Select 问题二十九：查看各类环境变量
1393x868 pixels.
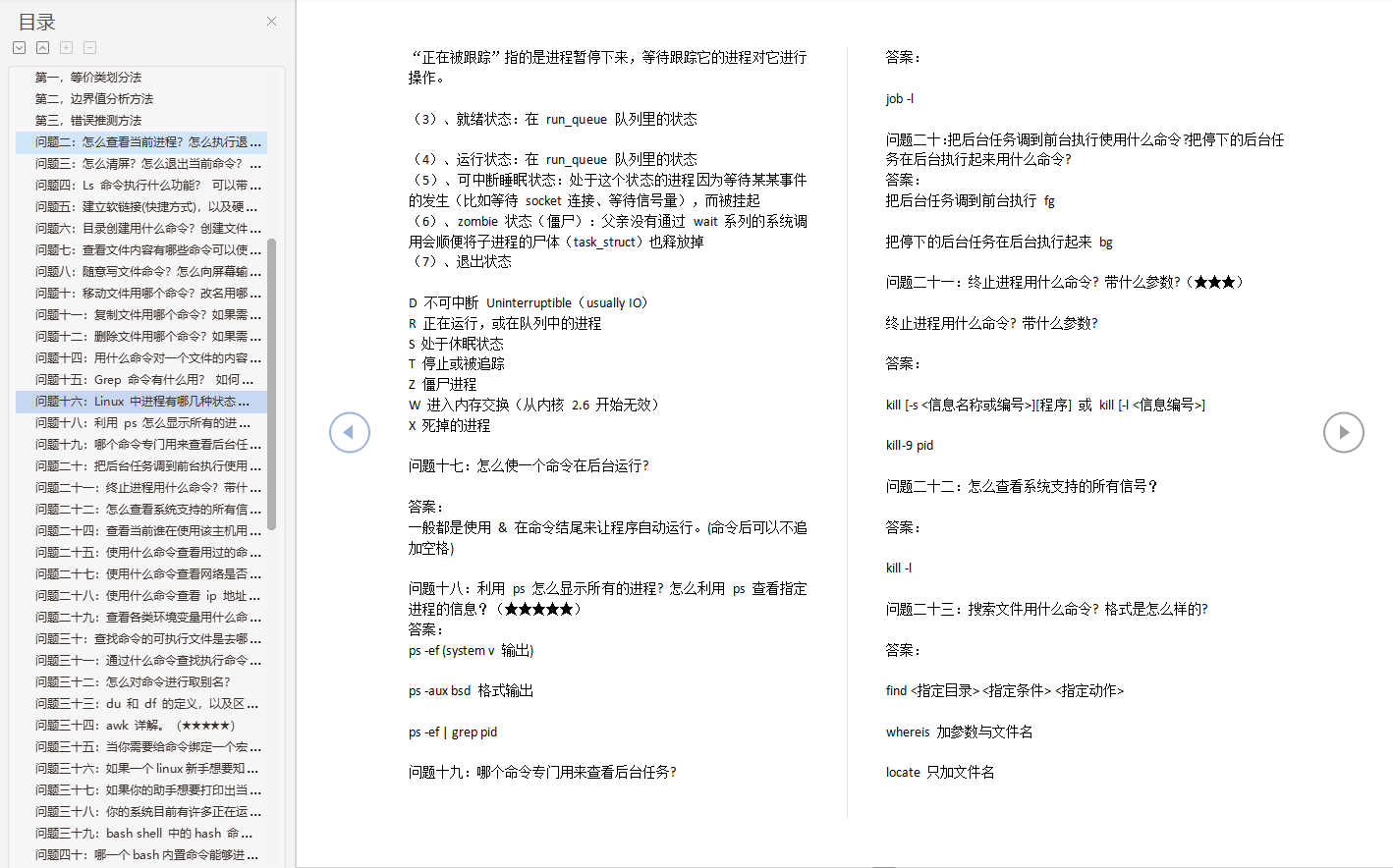[141, 618]
